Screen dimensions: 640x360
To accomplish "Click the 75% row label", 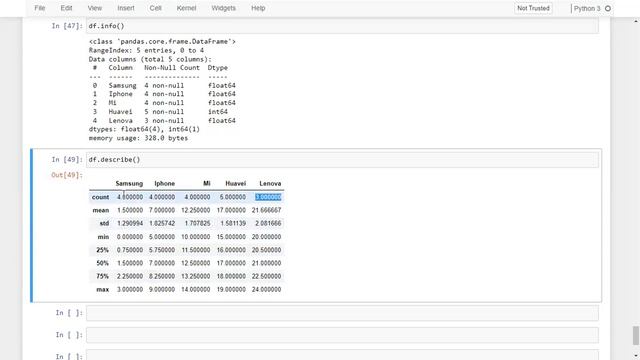I will point(102,276).
